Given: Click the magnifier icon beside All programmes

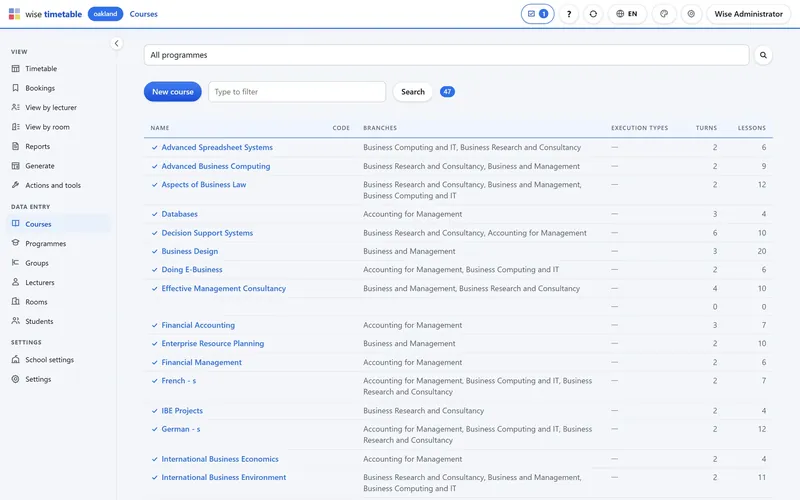Looking at the screenshot, I should pos(763,55).
